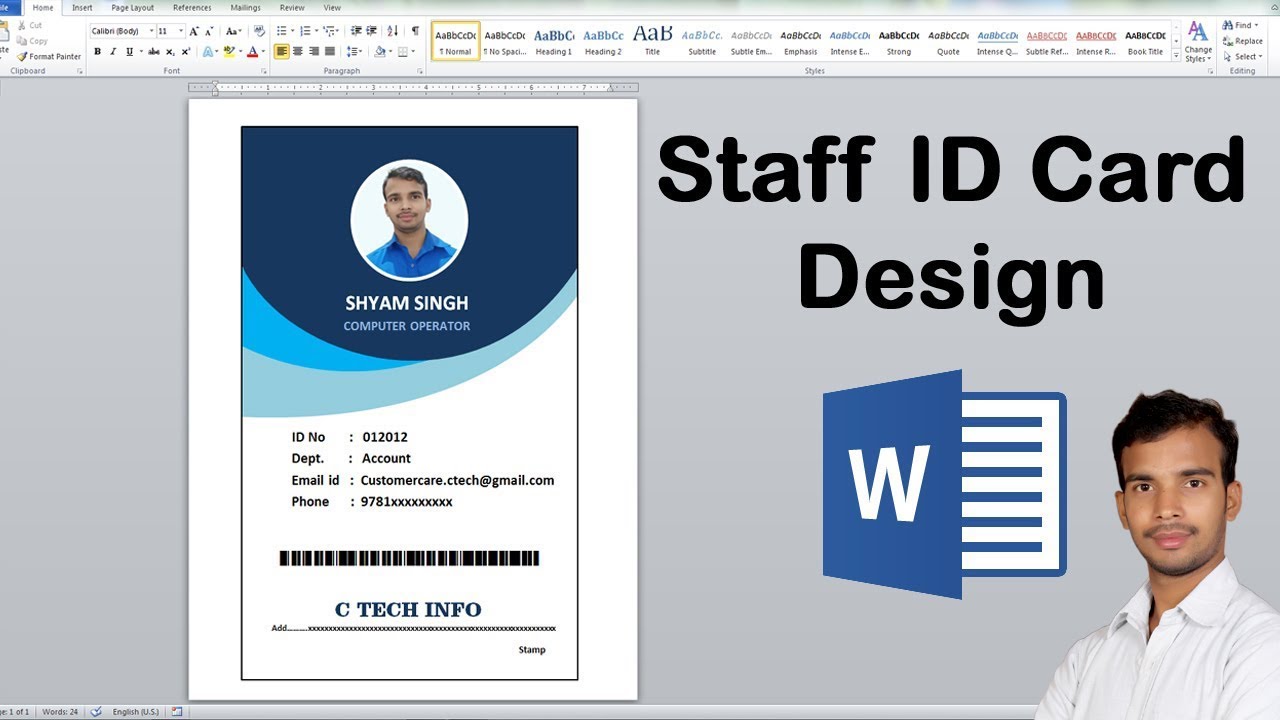This screenshot has height=720, width=1280.
Task: Click the Replace button in Editing
Action: (x=1242, y=41)
